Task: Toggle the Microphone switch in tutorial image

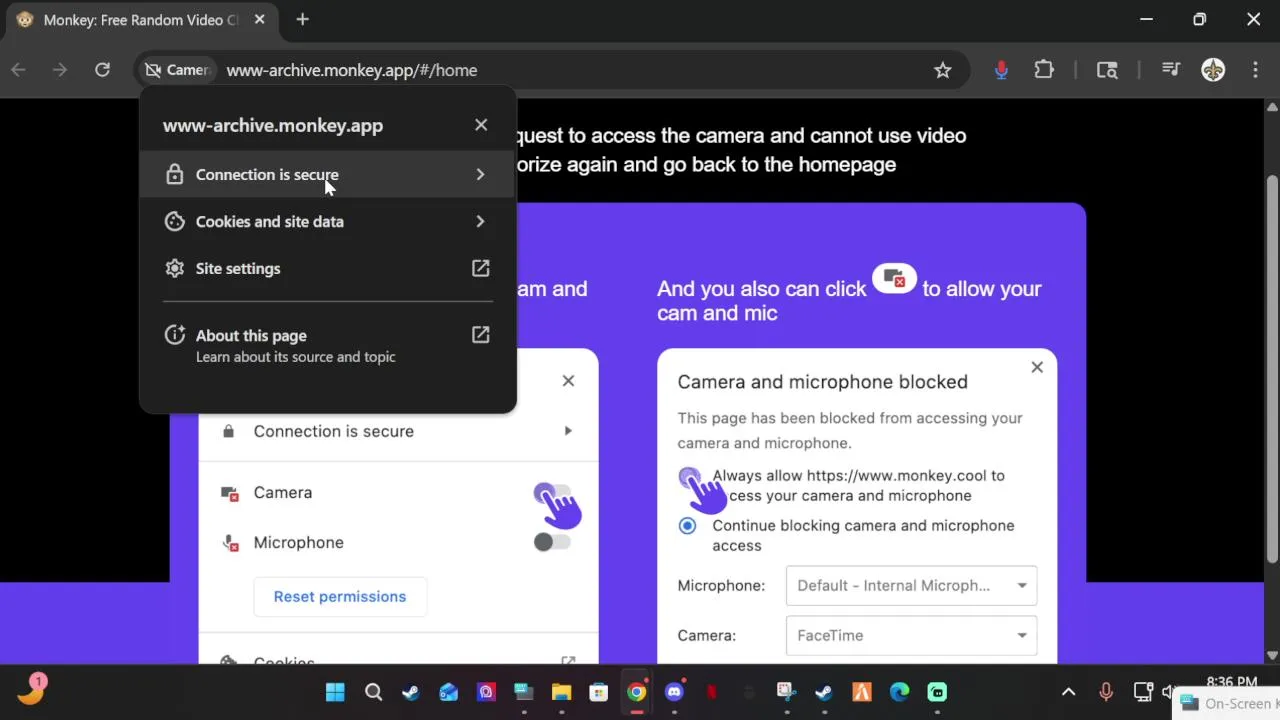Action: pos(552,542)
